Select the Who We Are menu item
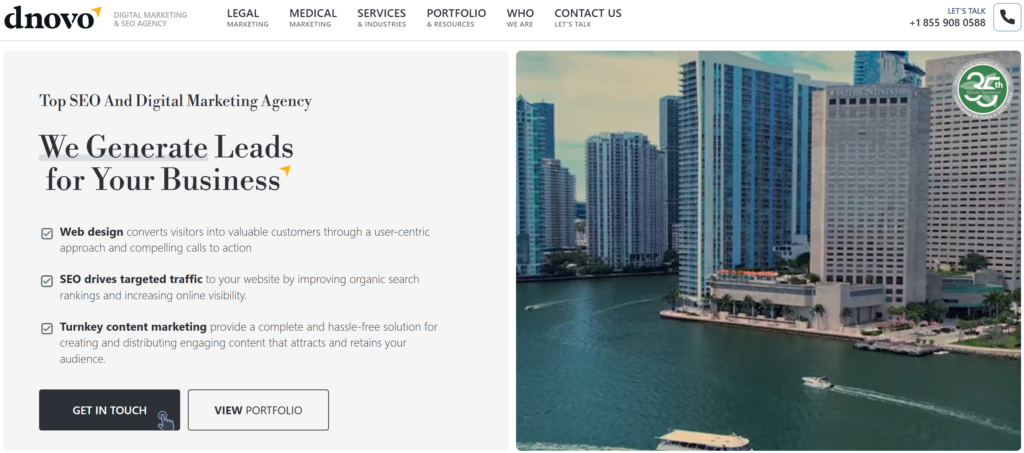Image resolution: width=1024 pixels, height=453 pixels. tap(520, 18)
